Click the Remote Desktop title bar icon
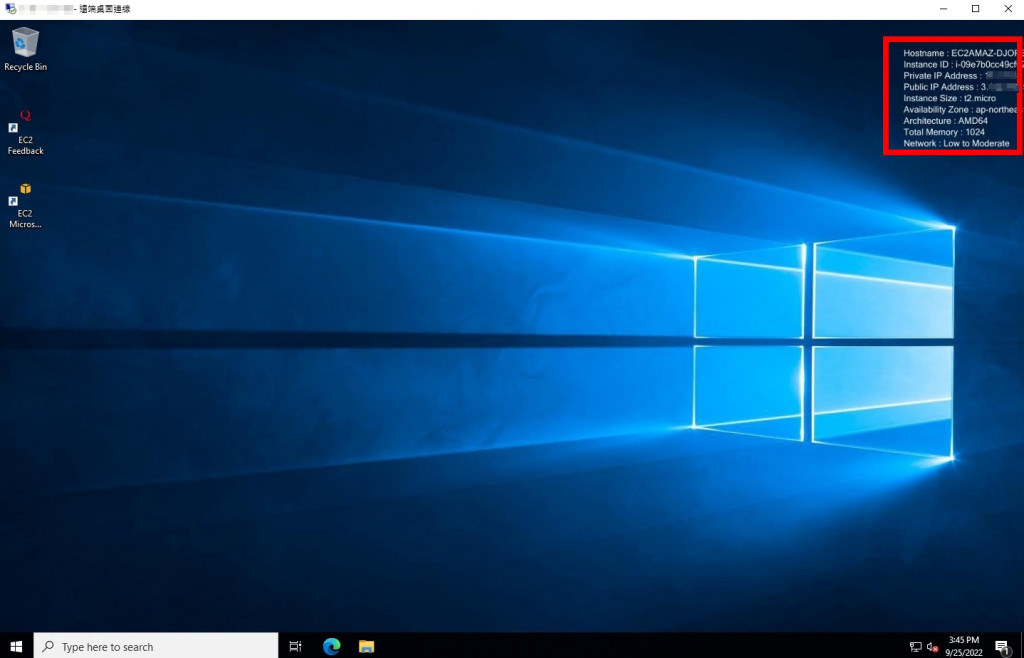The width and height of the screenshot is (1024, 658). pos(10,9)
